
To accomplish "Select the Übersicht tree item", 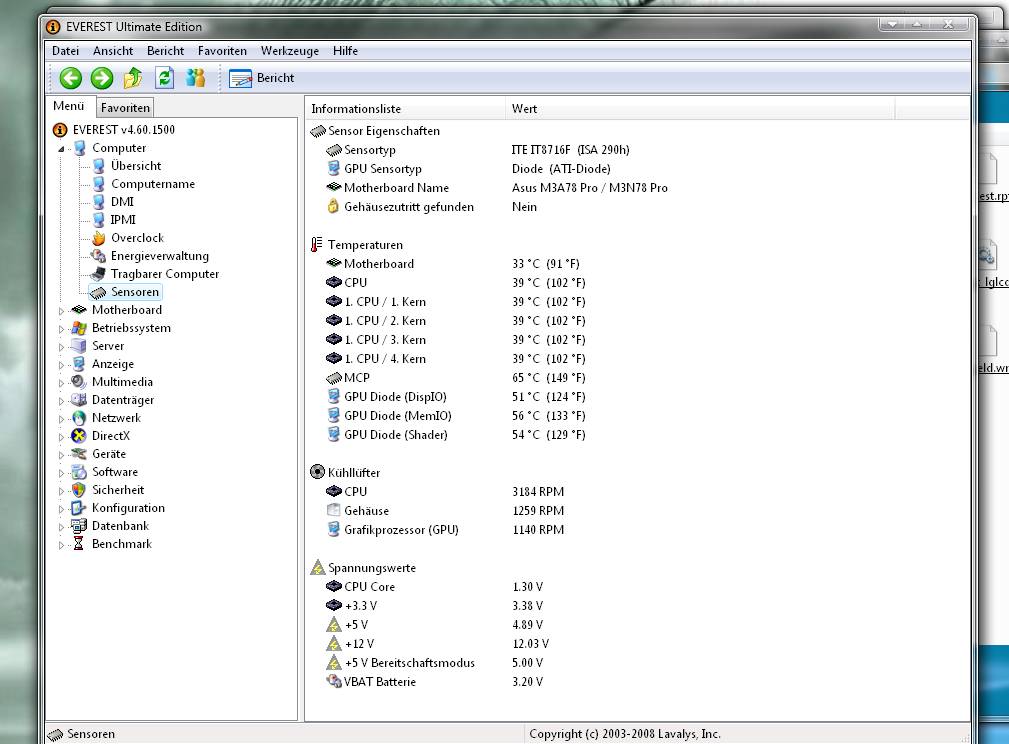I will click(136, 166).
